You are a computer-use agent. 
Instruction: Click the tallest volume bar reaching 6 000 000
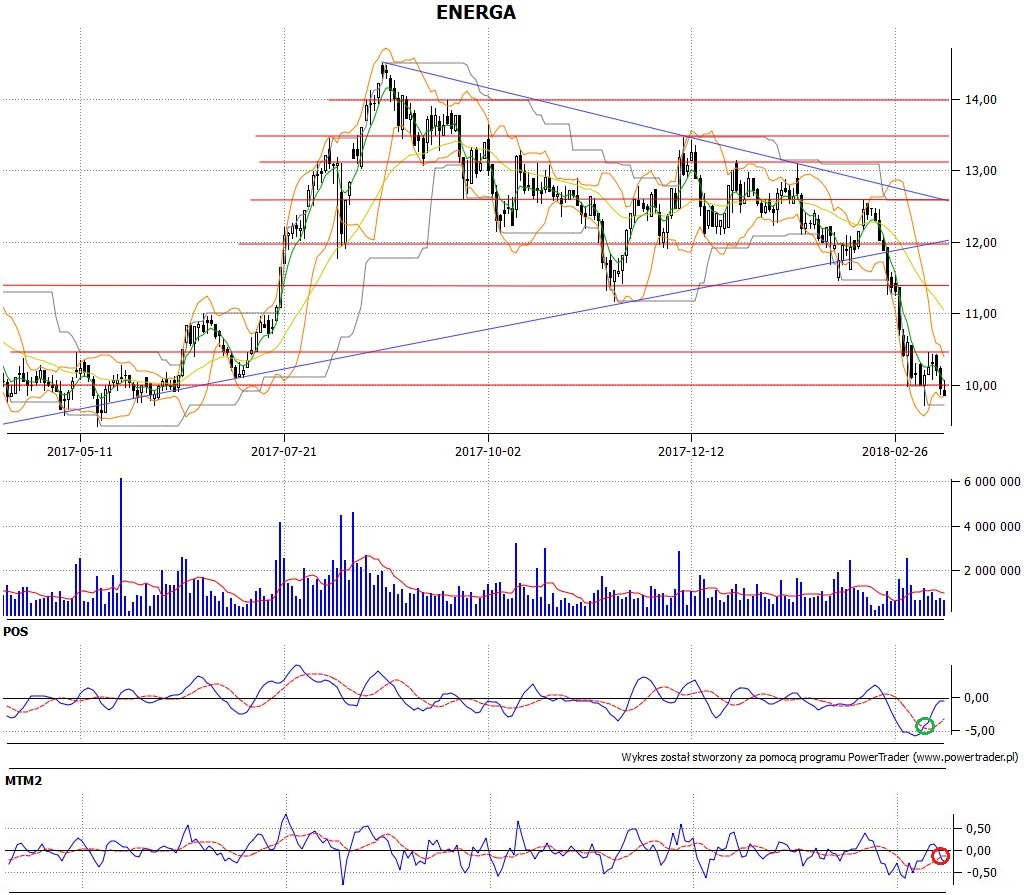pos(121,547)
